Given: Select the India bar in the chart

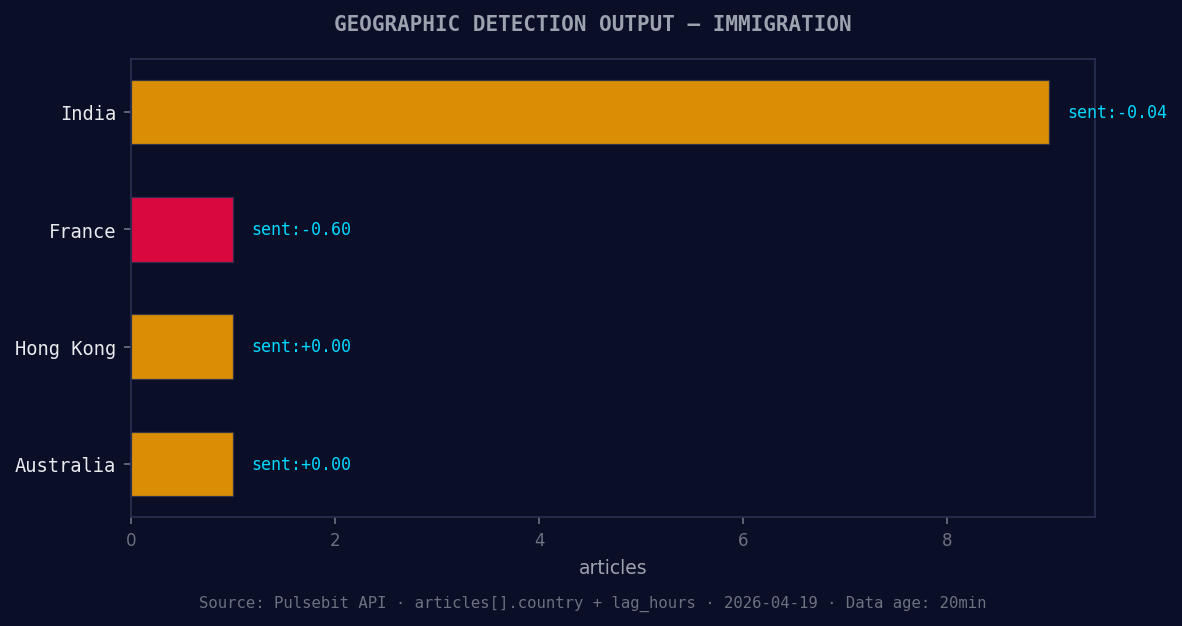Looking at the screenshot, I should pos(590,112).
